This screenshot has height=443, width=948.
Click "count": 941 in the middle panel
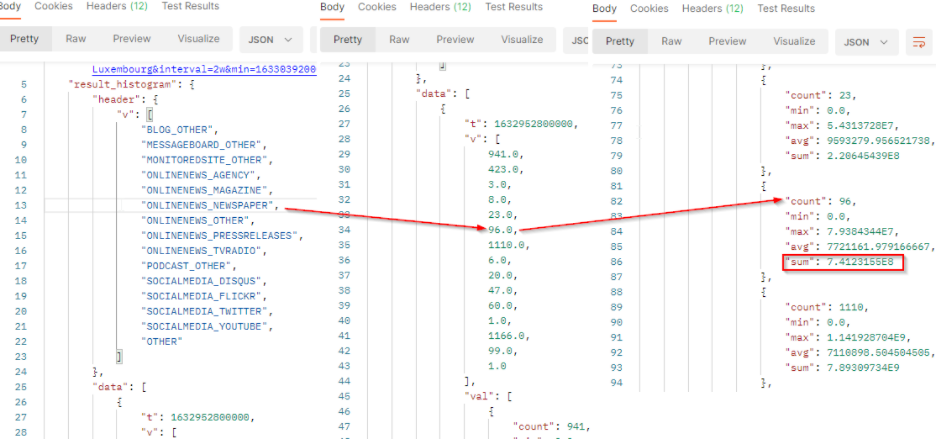point(550,427)
